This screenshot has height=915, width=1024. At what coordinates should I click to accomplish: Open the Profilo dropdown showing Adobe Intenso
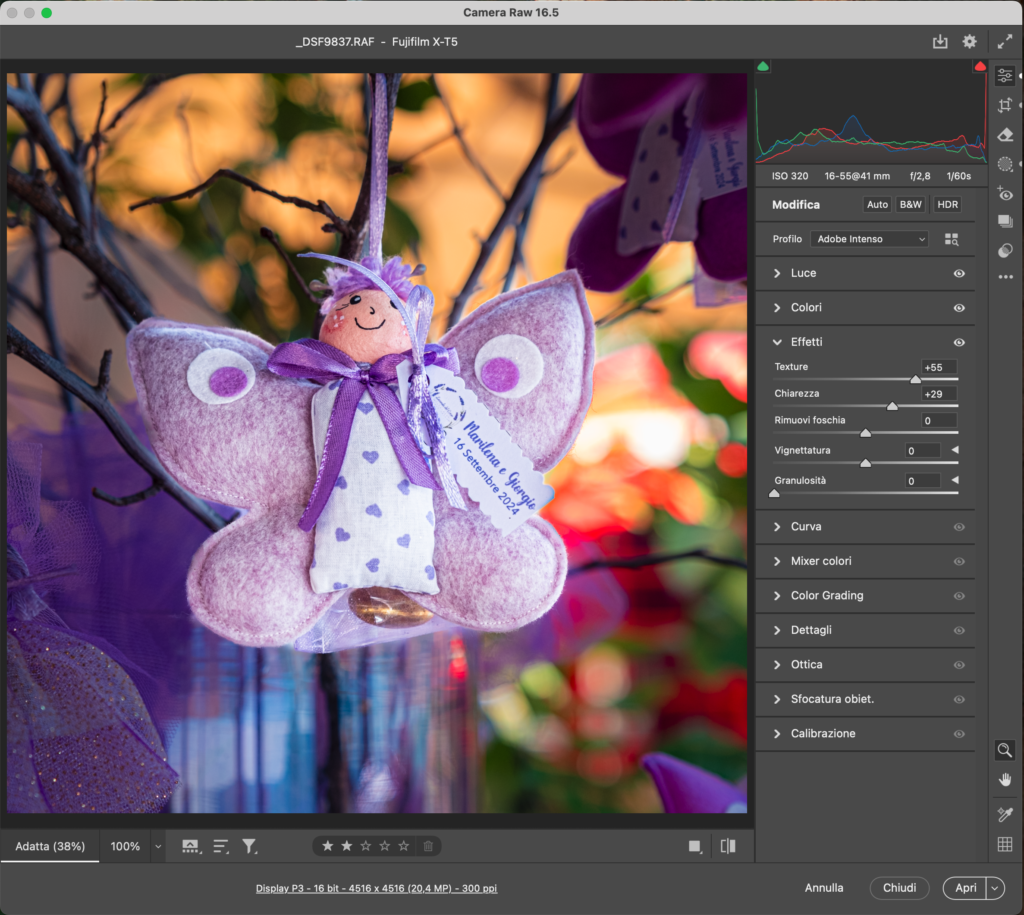pyautogui.click(x=868, y=238)
